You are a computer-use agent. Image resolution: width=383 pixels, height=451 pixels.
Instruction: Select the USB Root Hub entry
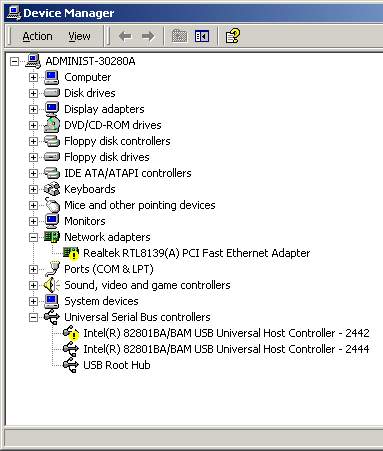coord(117,365)
